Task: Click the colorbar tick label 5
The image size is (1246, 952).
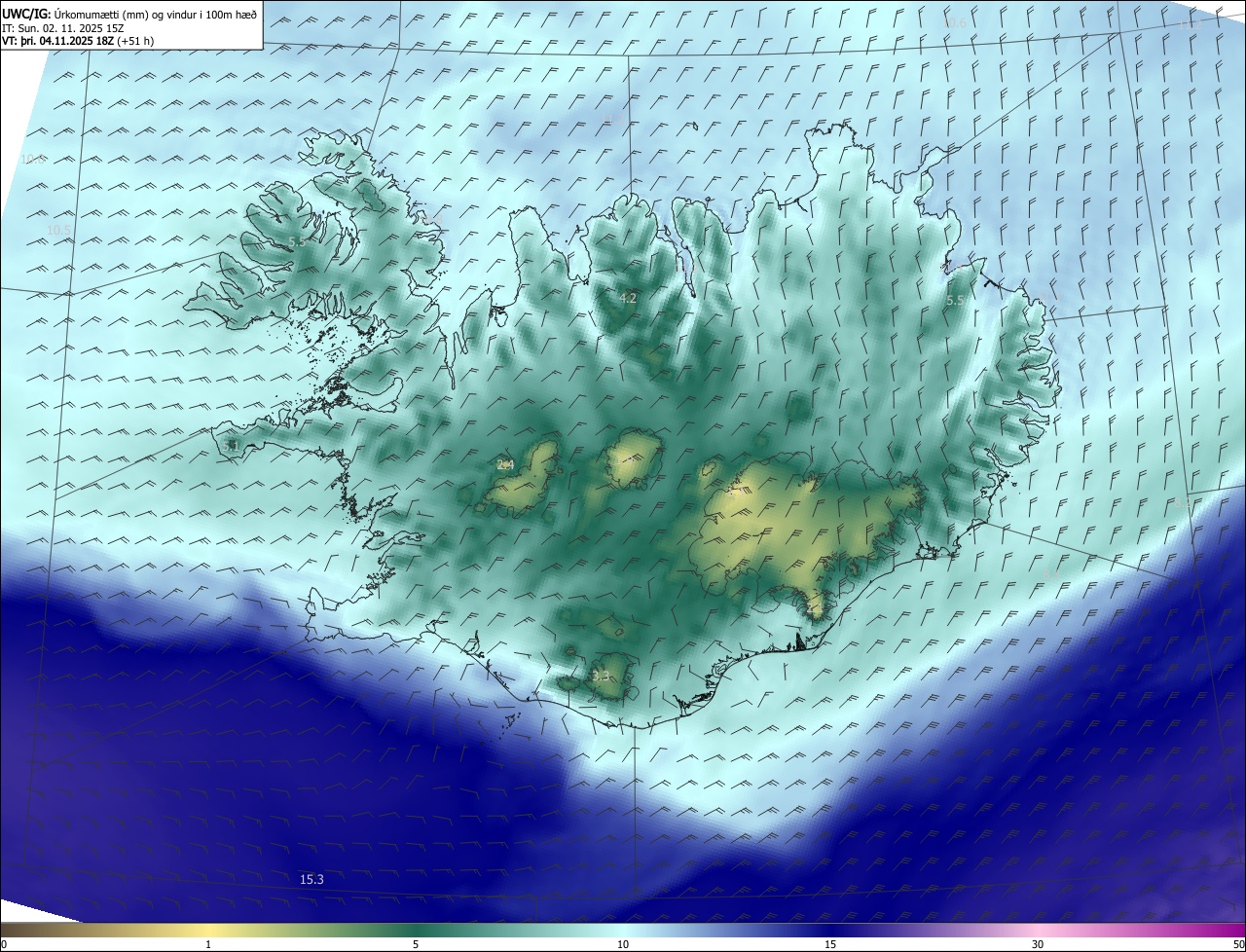Action: (x=416, y=944)
